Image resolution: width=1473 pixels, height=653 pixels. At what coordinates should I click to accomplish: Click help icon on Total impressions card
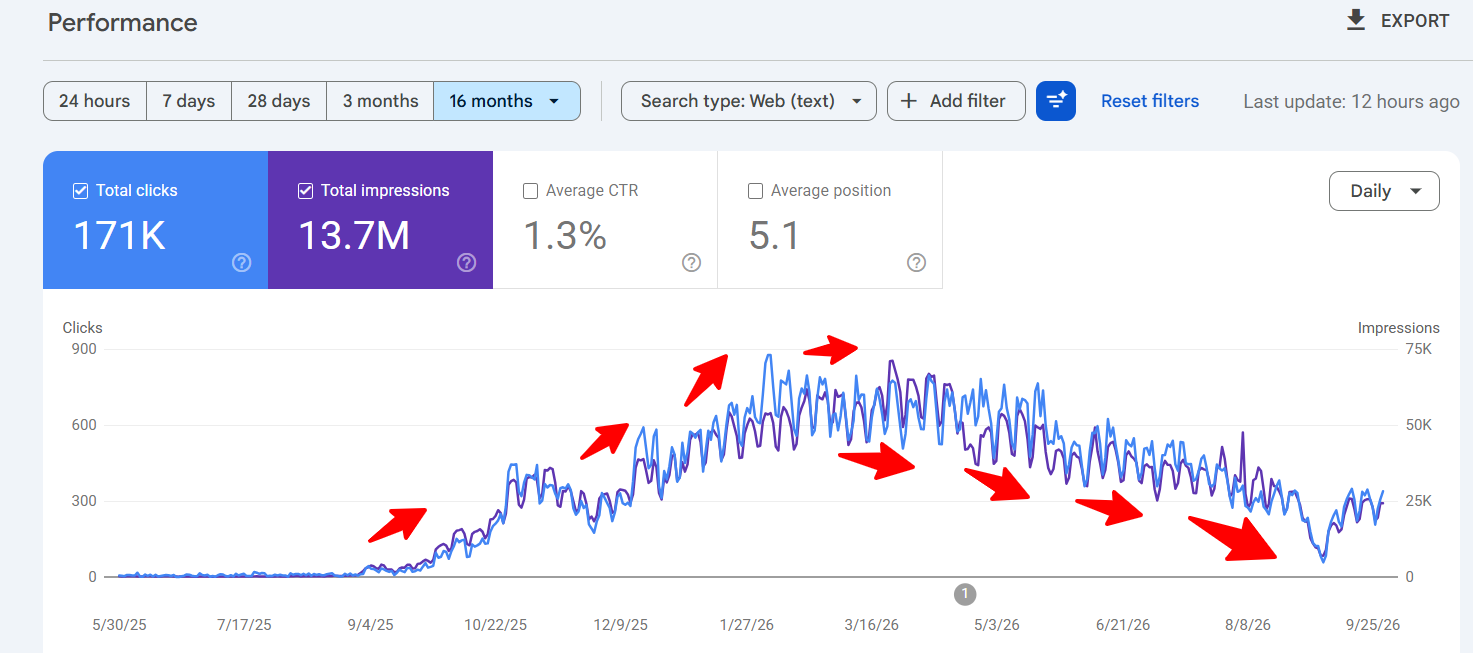(467, 263)
